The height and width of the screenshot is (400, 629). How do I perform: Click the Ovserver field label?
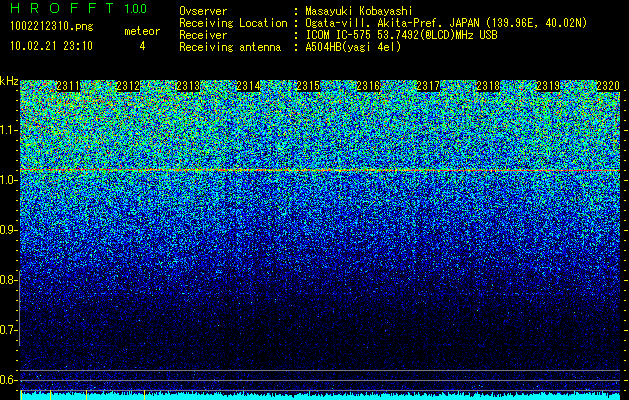tap(203, 12)
